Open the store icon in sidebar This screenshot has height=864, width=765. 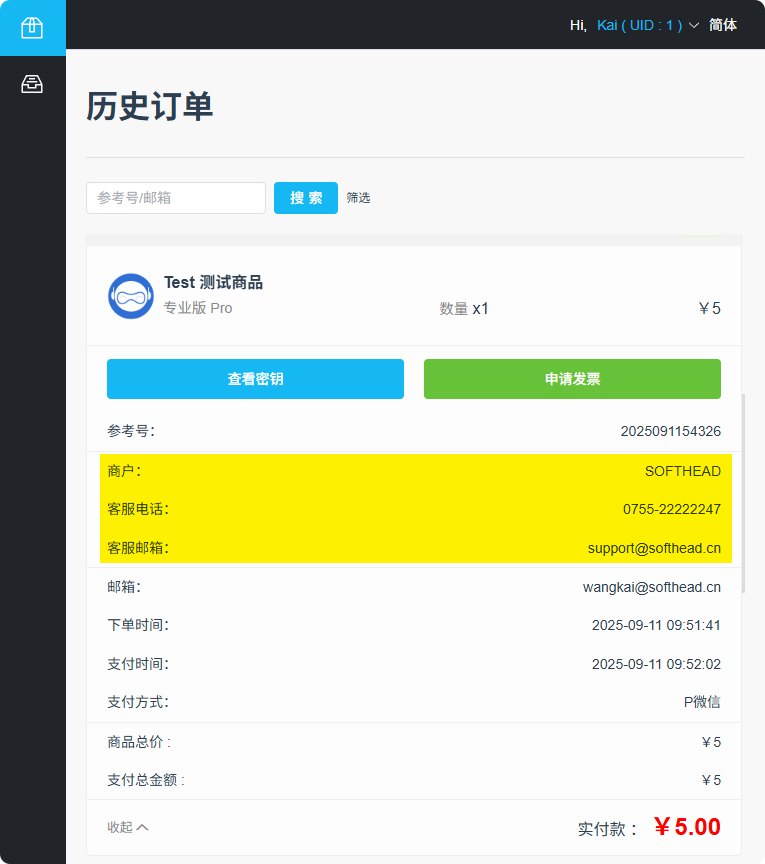coord(32,27)
